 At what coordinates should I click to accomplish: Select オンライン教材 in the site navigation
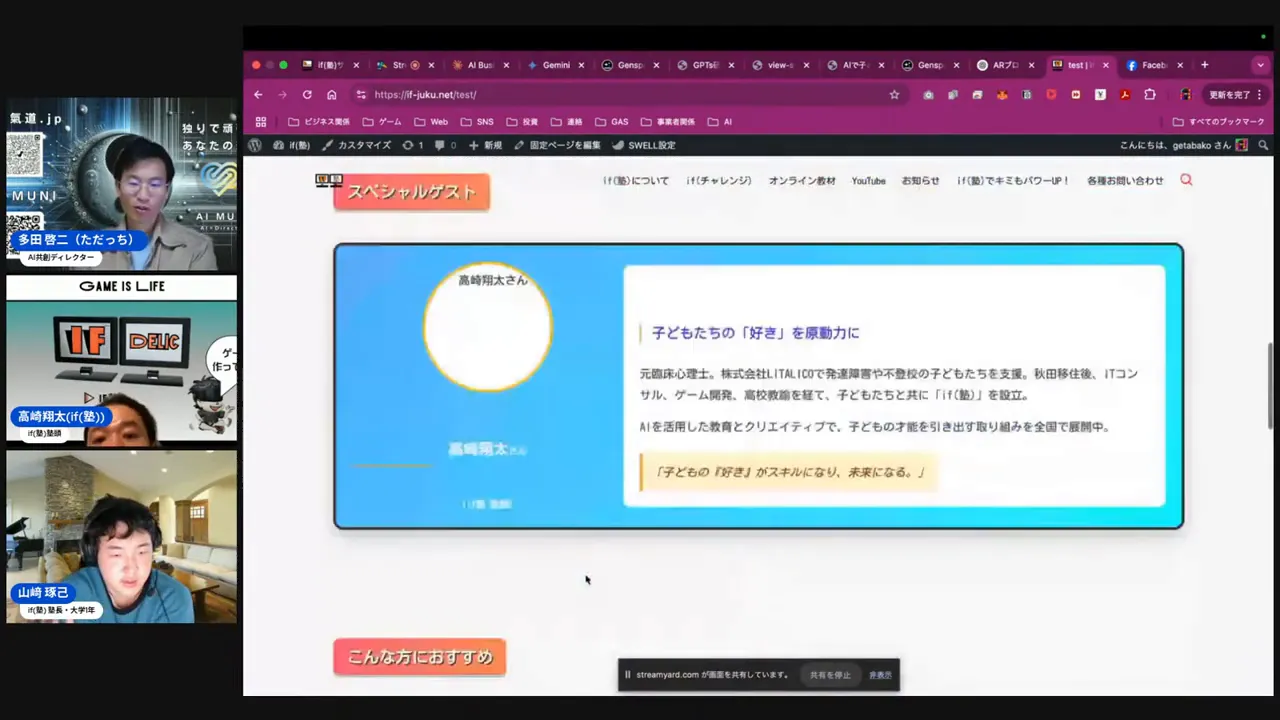click(801, 180)
